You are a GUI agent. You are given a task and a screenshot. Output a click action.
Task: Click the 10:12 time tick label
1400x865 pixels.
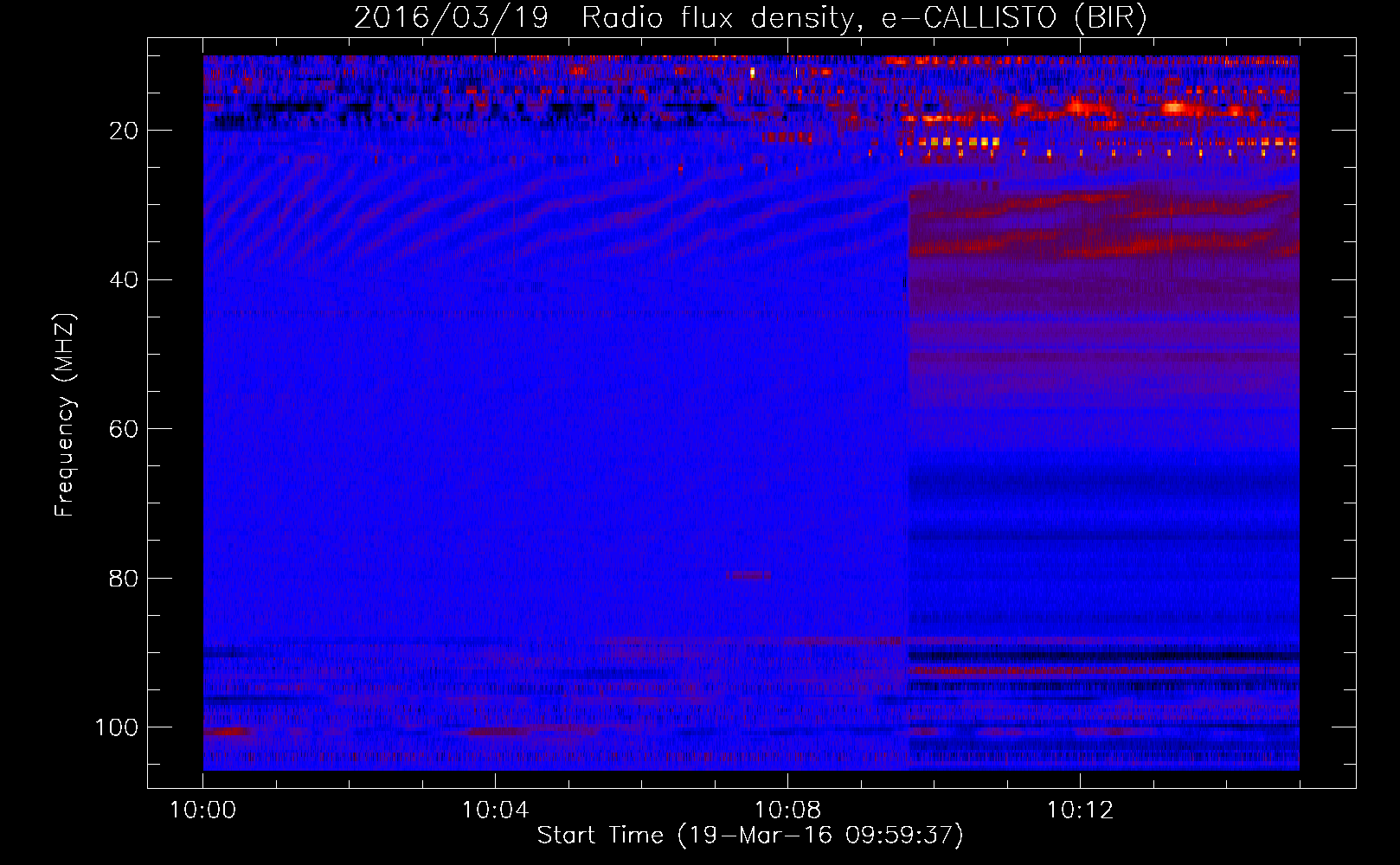pyautogui.click(x=1080, y=811)
